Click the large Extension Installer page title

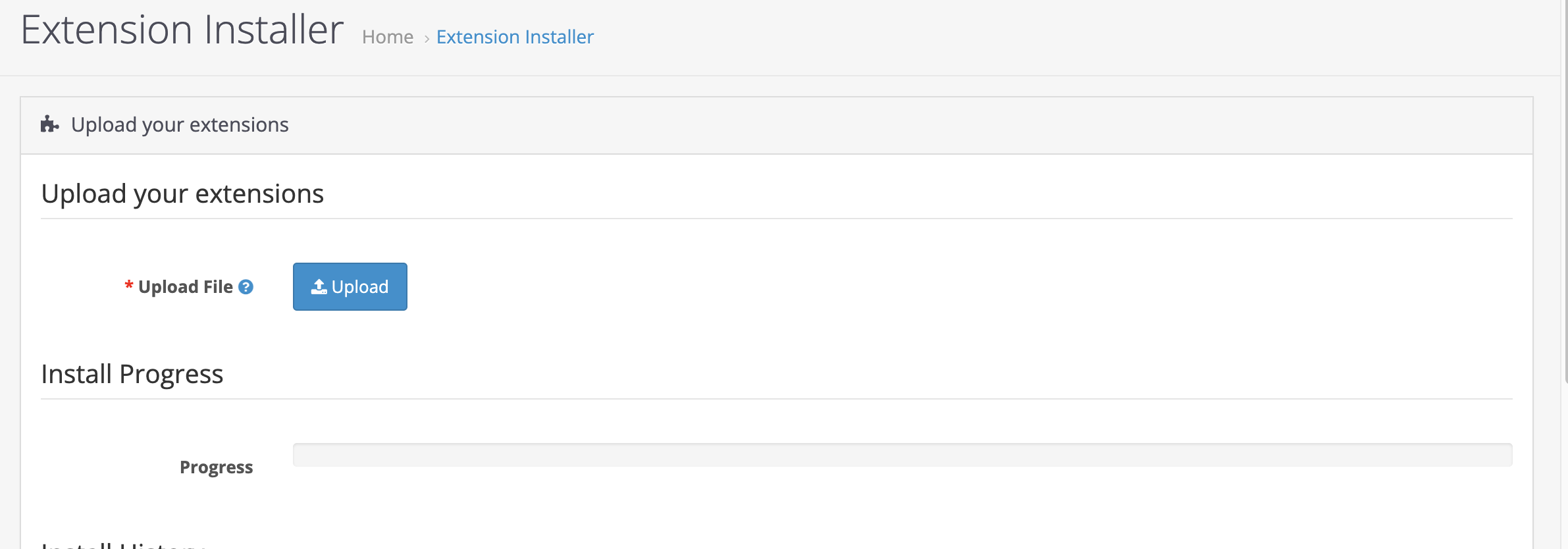(x=182, y=30)
